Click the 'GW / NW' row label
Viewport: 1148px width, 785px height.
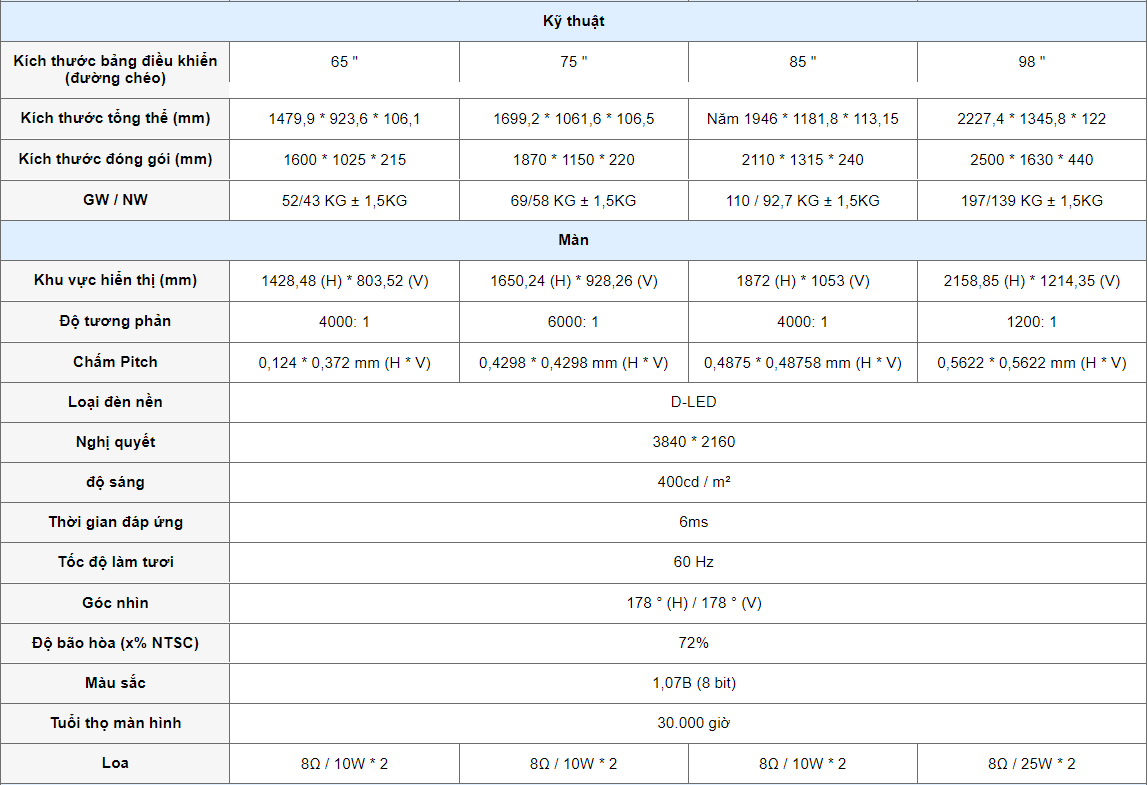click(115, 200)
